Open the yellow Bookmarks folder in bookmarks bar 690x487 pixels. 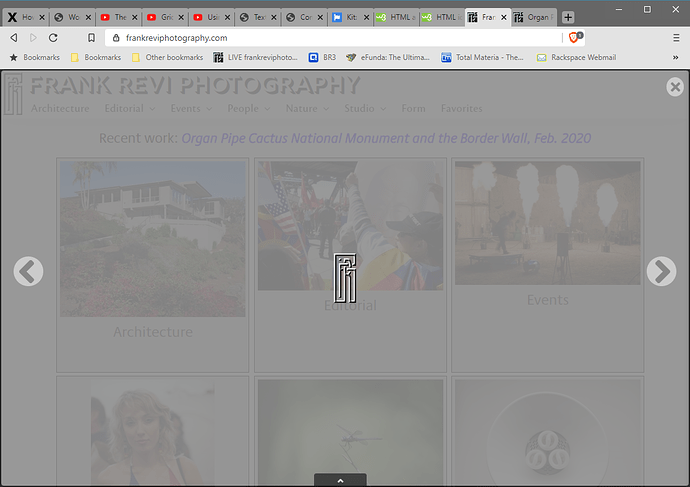96,57
